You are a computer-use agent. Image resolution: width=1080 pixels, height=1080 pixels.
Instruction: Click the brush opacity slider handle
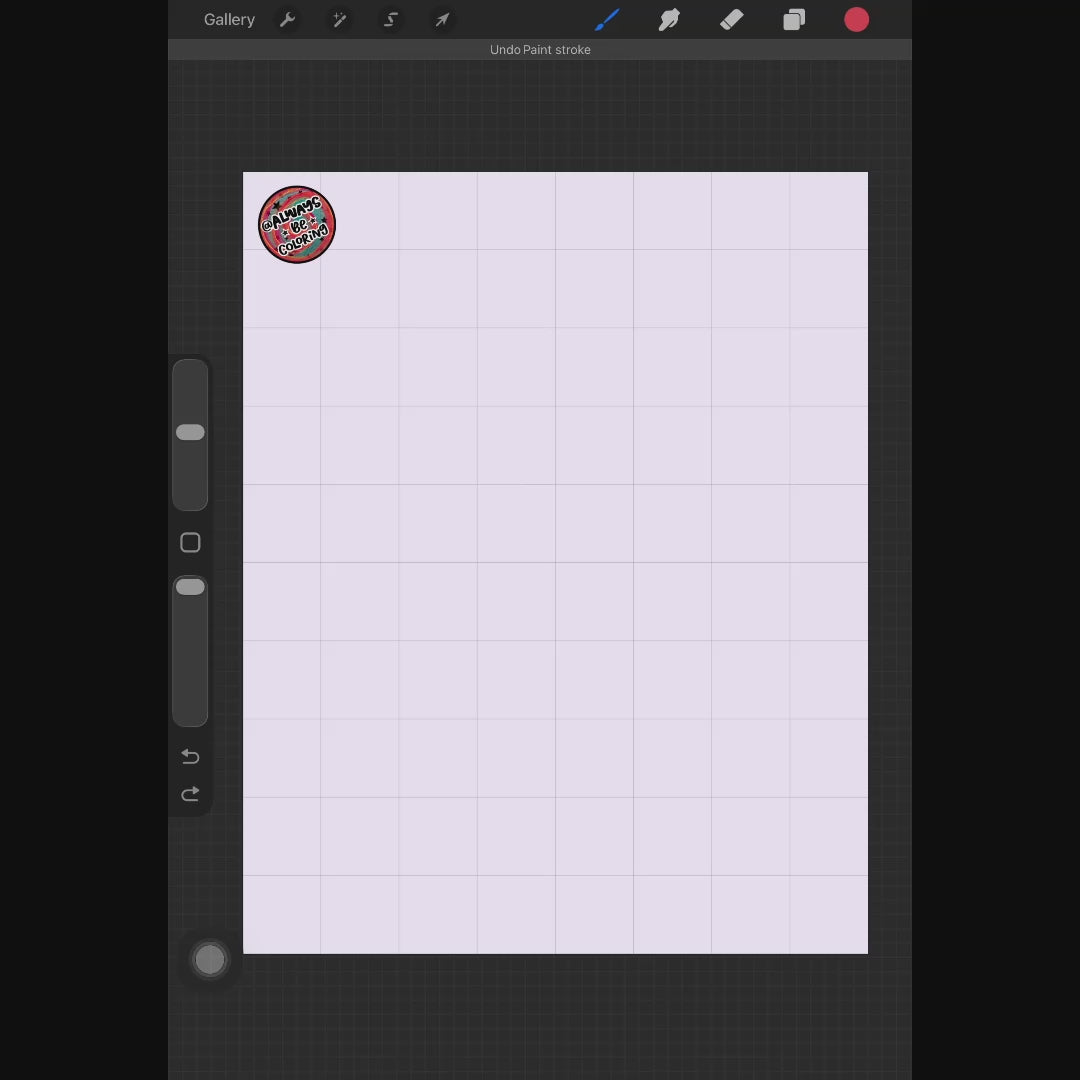190,587
